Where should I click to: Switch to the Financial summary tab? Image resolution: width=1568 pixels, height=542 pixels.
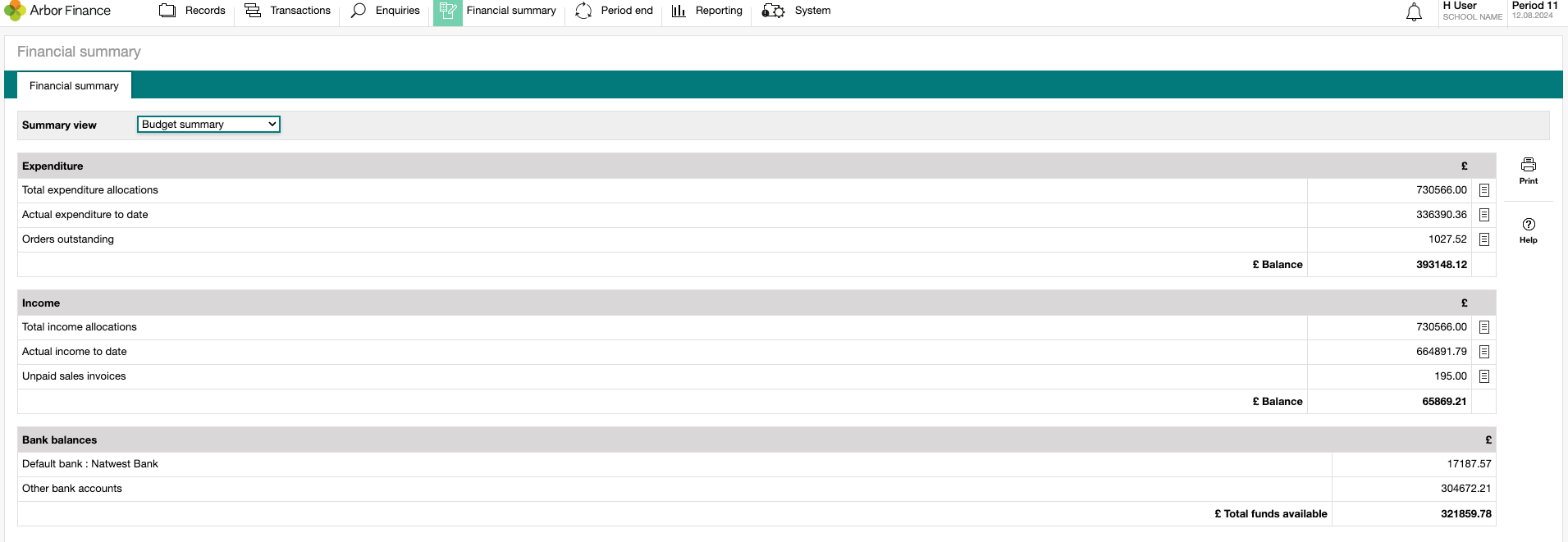[x=74, y=85]
